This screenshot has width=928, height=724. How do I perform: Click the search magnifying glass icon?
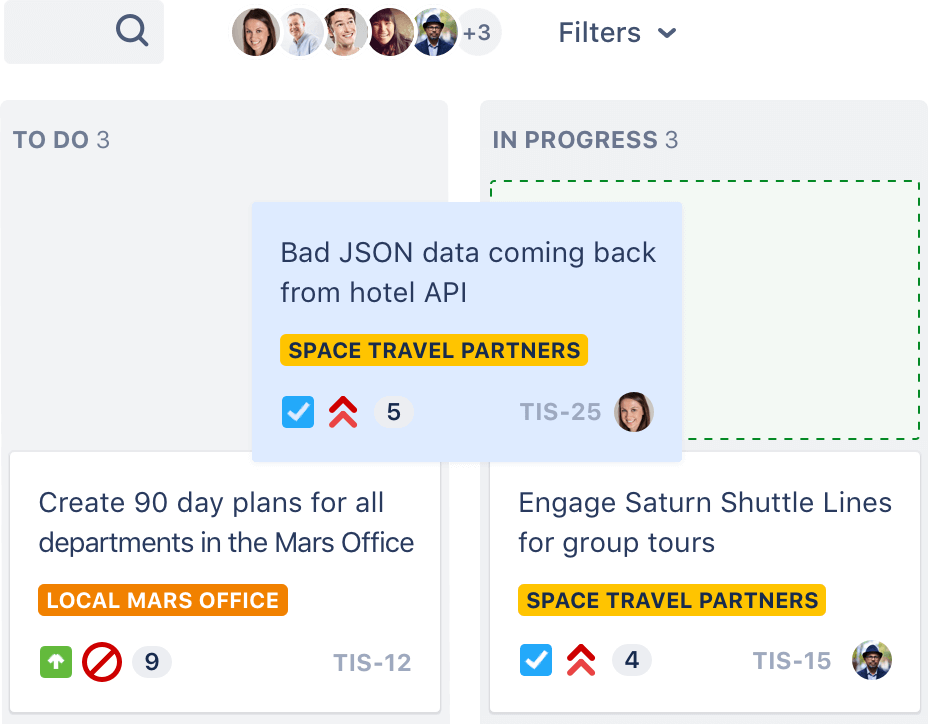(131, 31)
